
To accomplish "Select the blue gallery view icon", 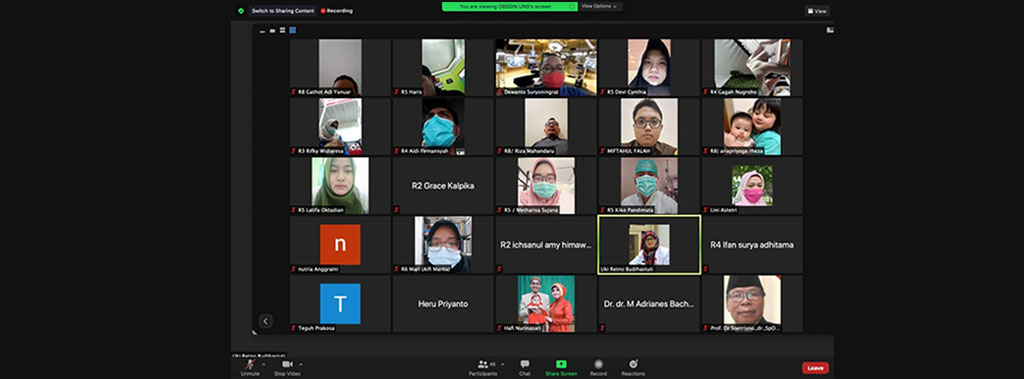I will coord(293,30).
